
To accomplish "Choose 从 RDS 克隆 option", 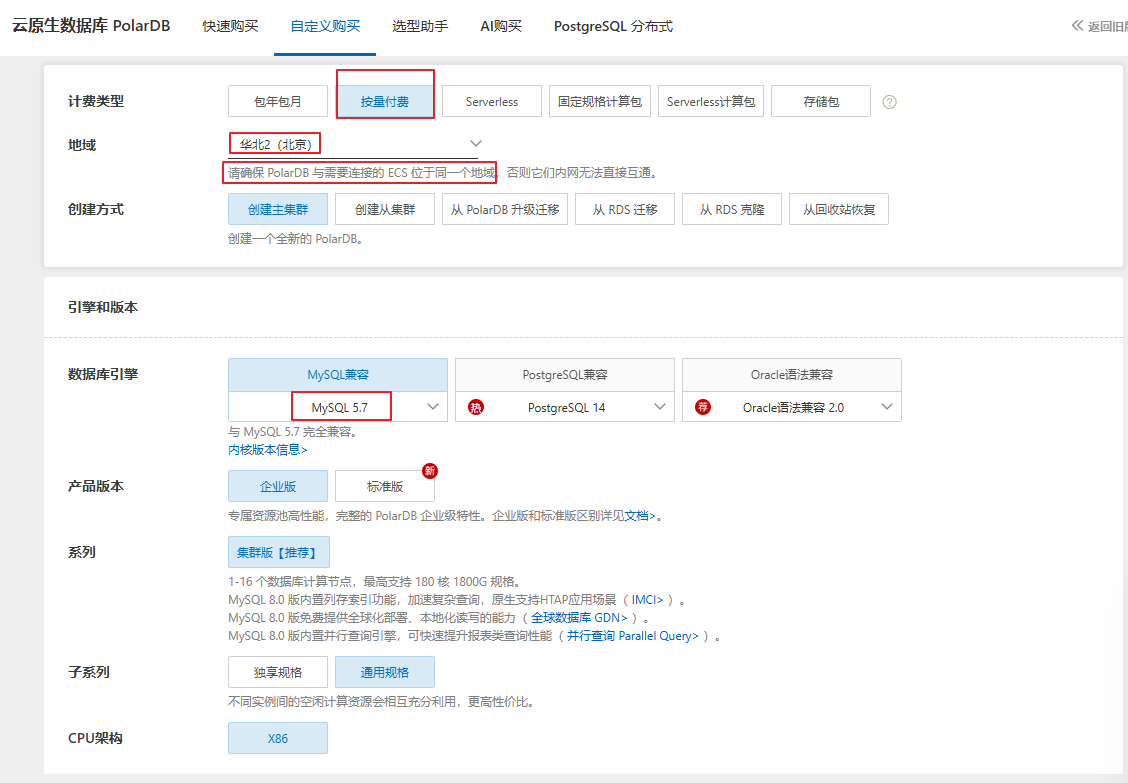I will pyautogui.click(x=732, y=209).
